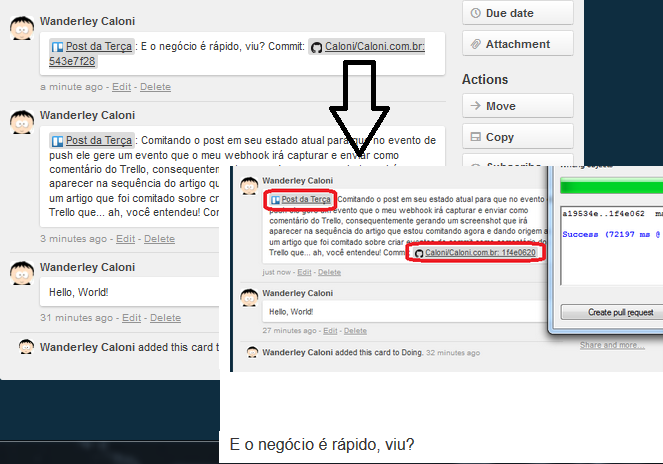
Task: Edit the comment posted a minute ago
Action: (x=120, y=87)
